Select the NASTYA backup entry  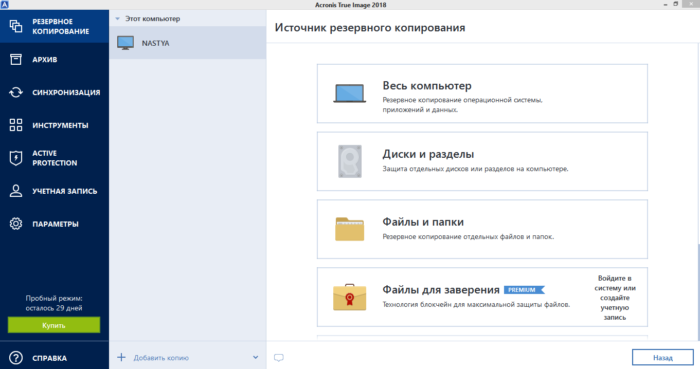pos(188,43)
